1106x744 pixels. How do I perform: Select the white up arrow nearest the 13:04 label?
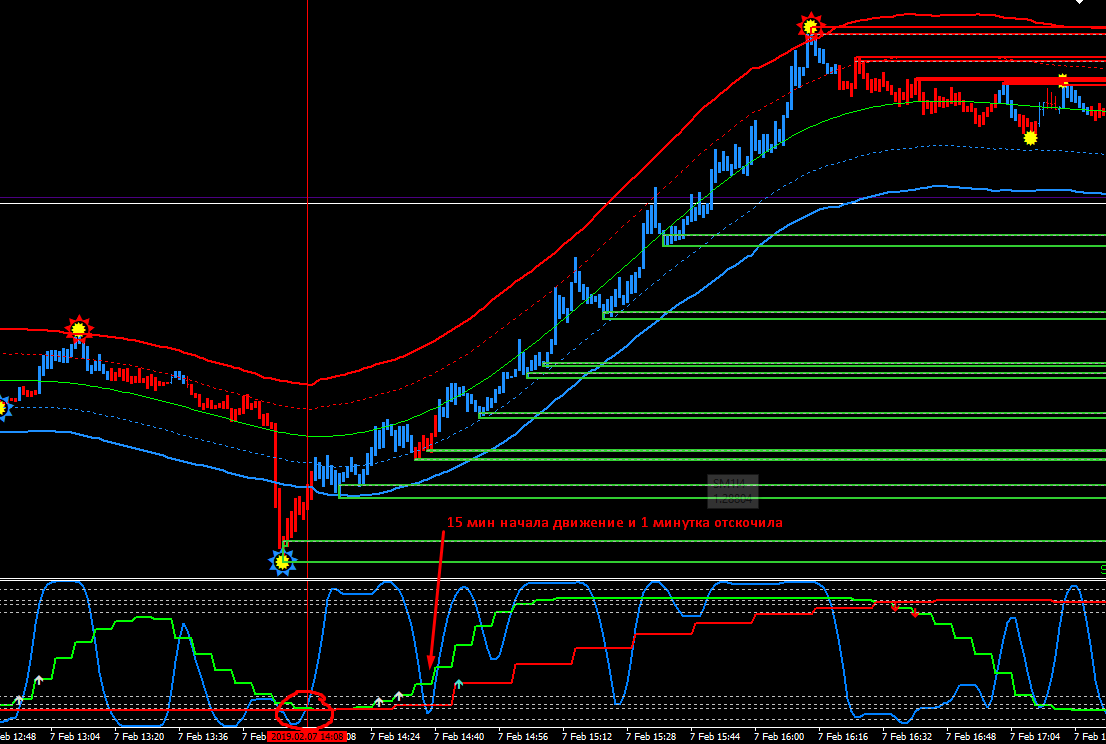click(39, 680)
